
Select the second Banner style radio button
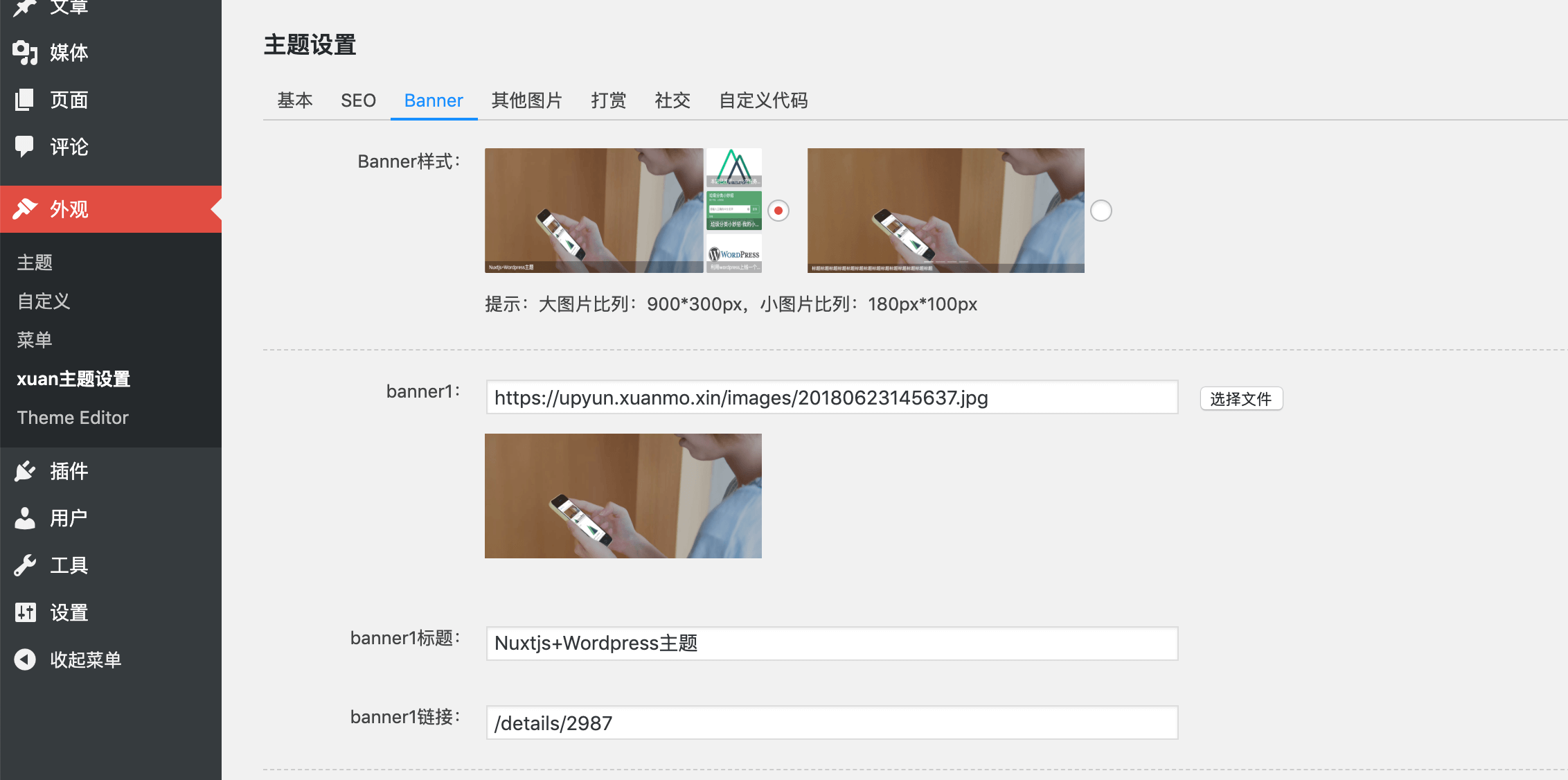coord(1101,211)
